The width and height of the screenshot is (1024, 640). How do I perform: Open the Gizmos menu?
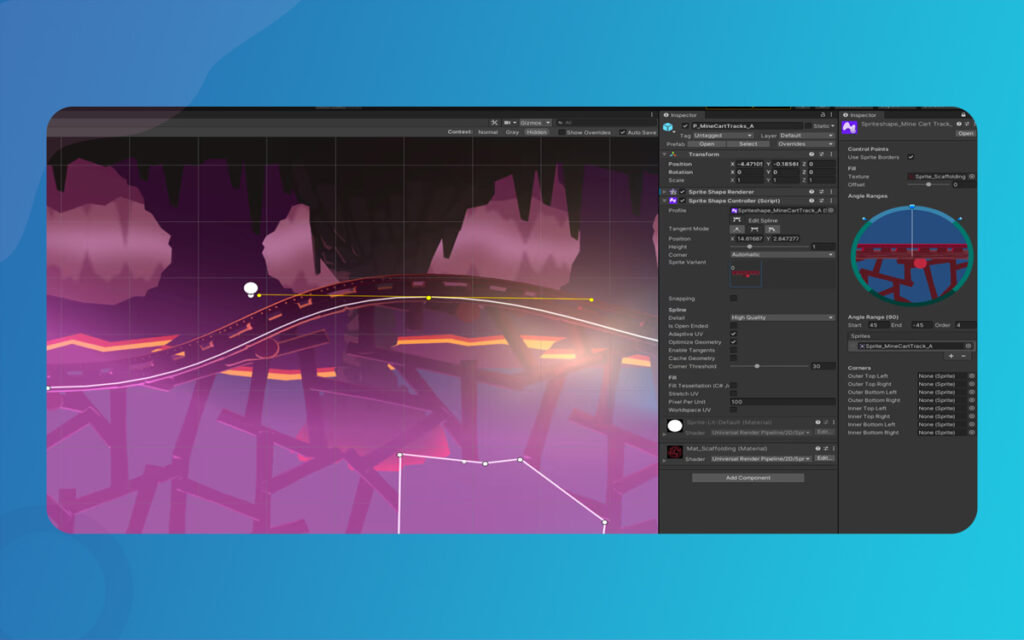point(535,121)
